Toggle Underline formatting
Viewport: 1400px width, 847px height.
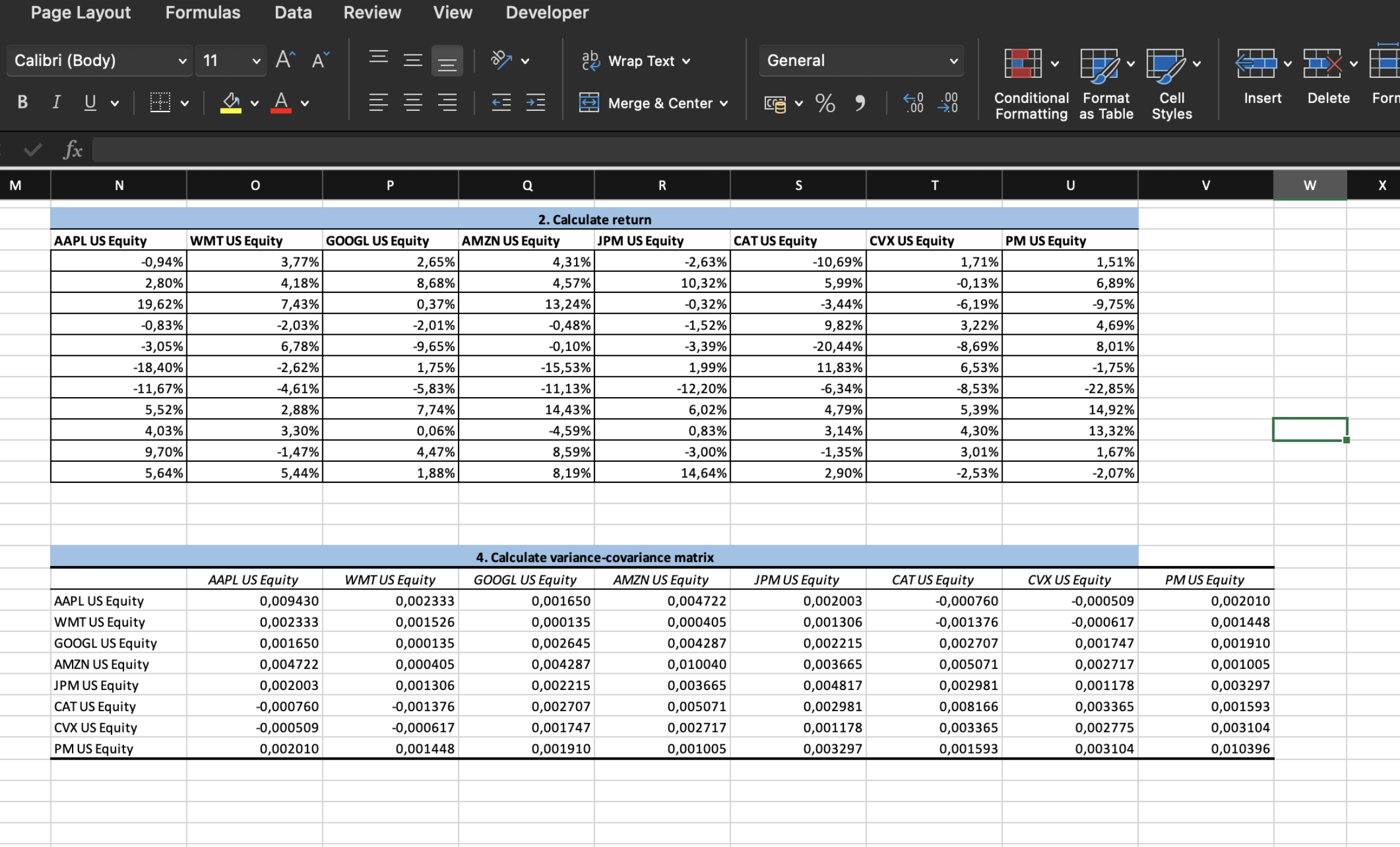[90, 102]
